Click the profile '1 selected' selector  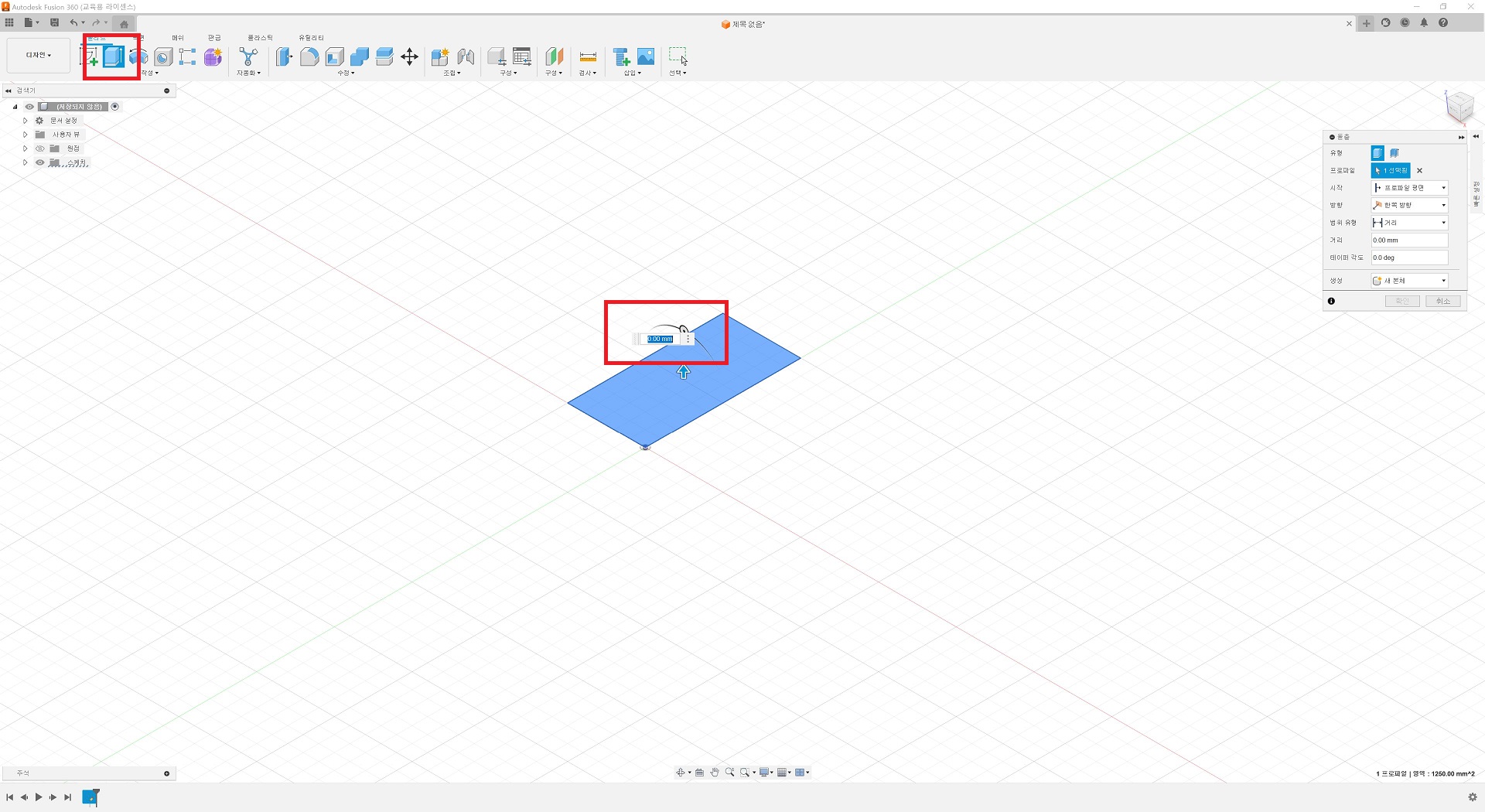point(1391,170)
